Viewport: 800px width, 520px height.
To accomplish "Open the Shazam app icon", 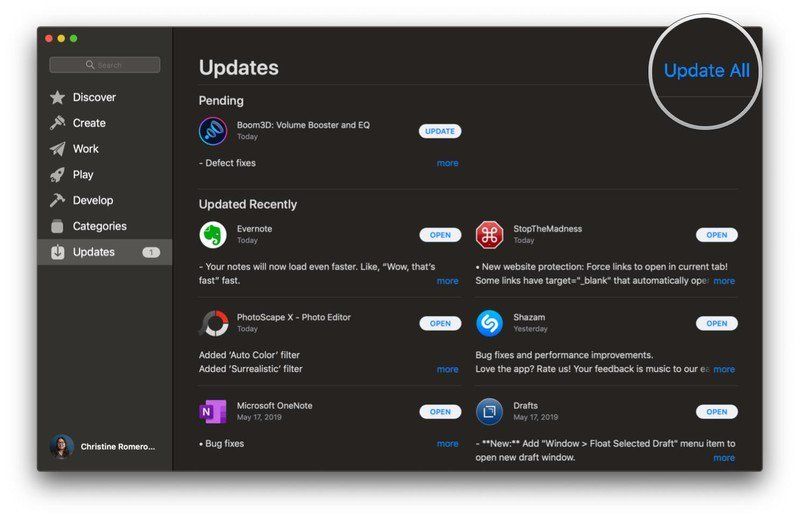I will 489,323.
